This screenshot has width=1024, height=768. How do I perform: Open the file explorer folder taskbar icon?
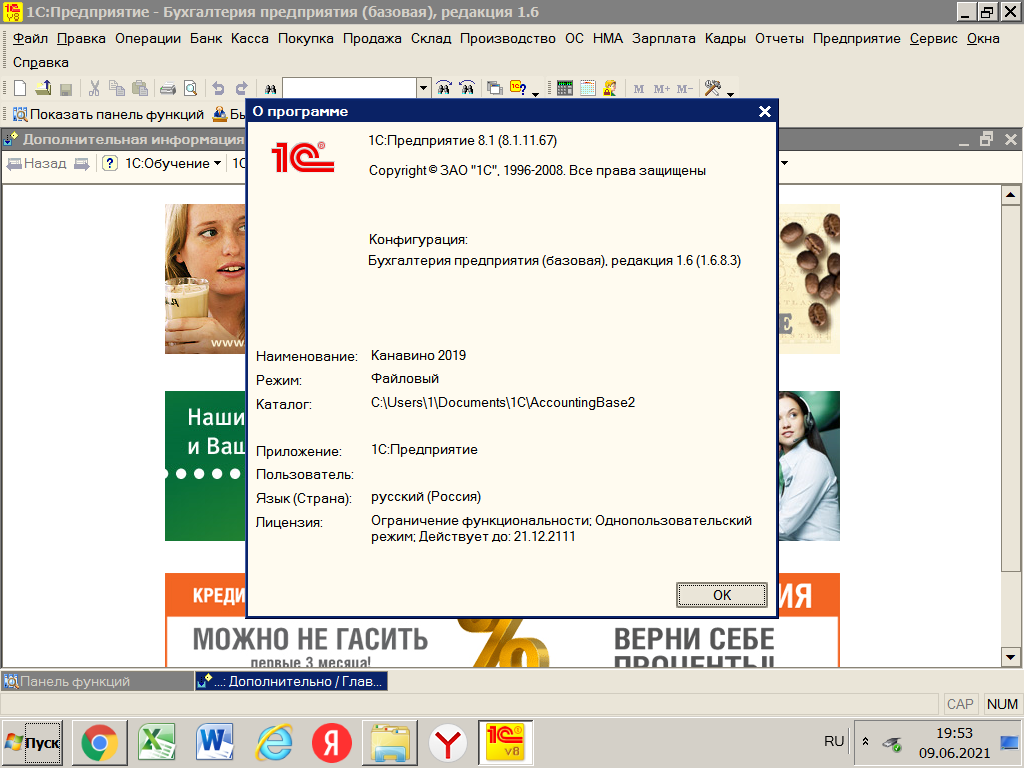pyautogui.click(x=391, y=743)
